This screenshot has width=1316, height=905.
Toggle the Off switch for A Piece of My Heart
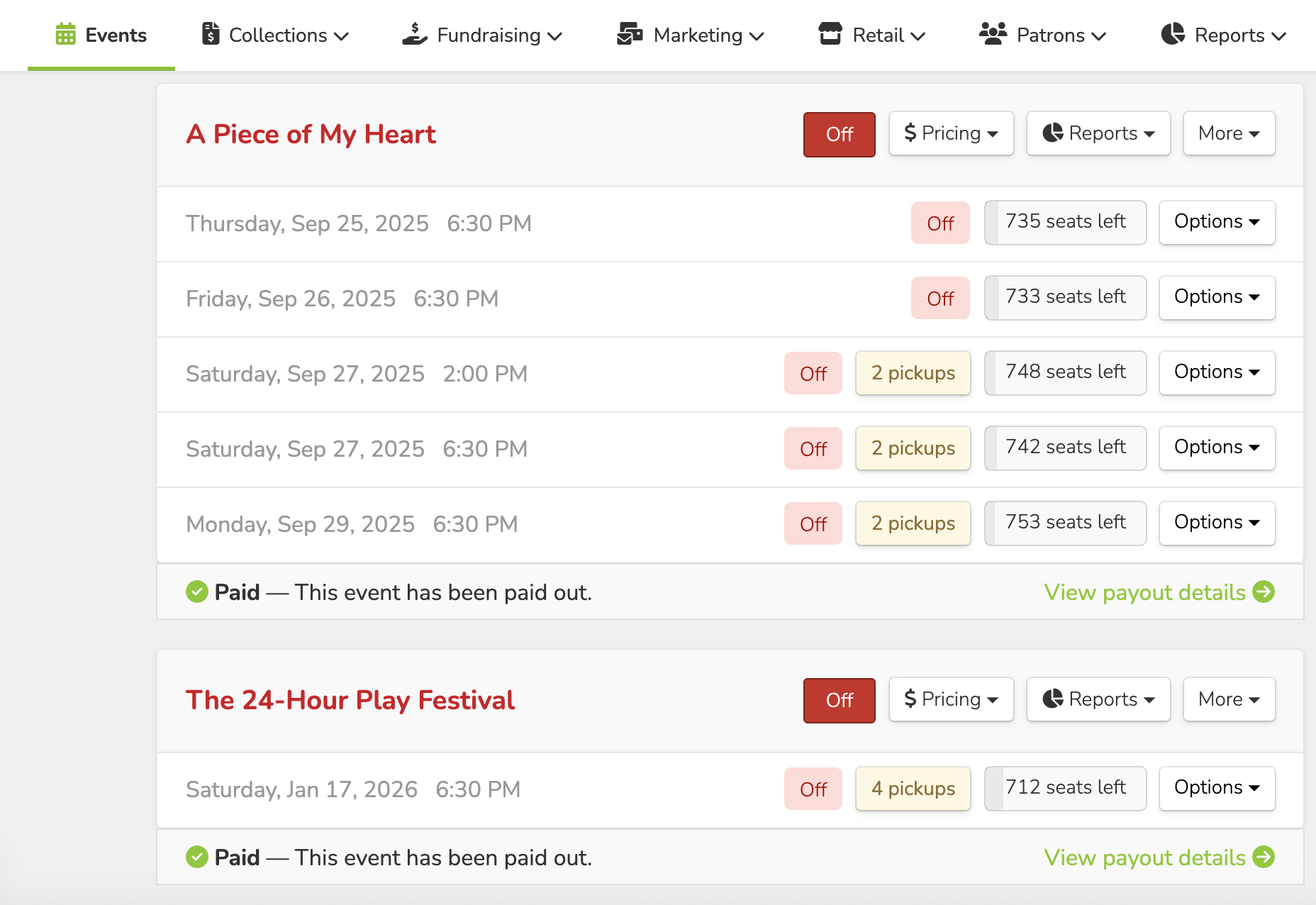coord(839,134)
